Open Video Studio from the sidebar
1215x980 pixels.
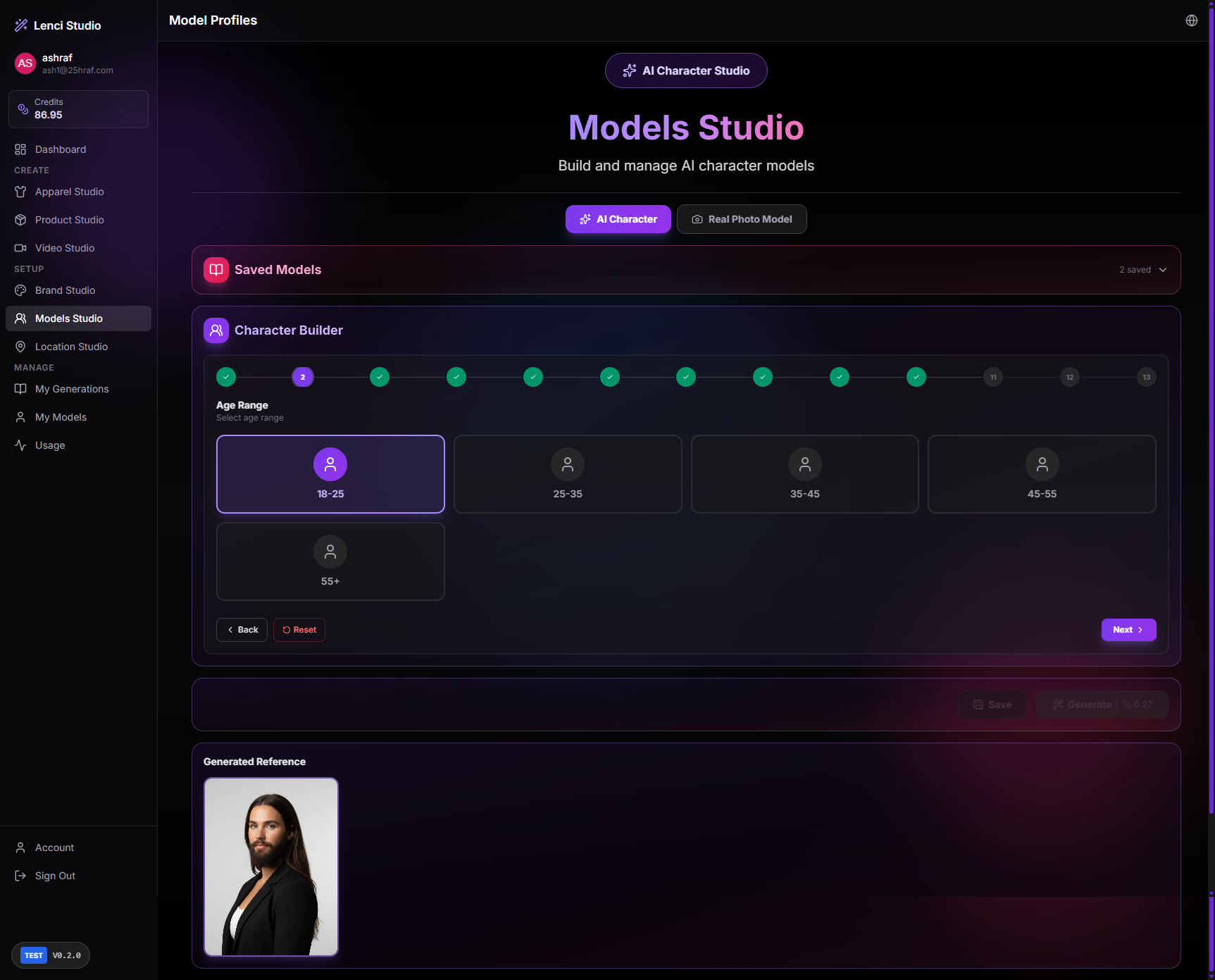tap(64, 248)
